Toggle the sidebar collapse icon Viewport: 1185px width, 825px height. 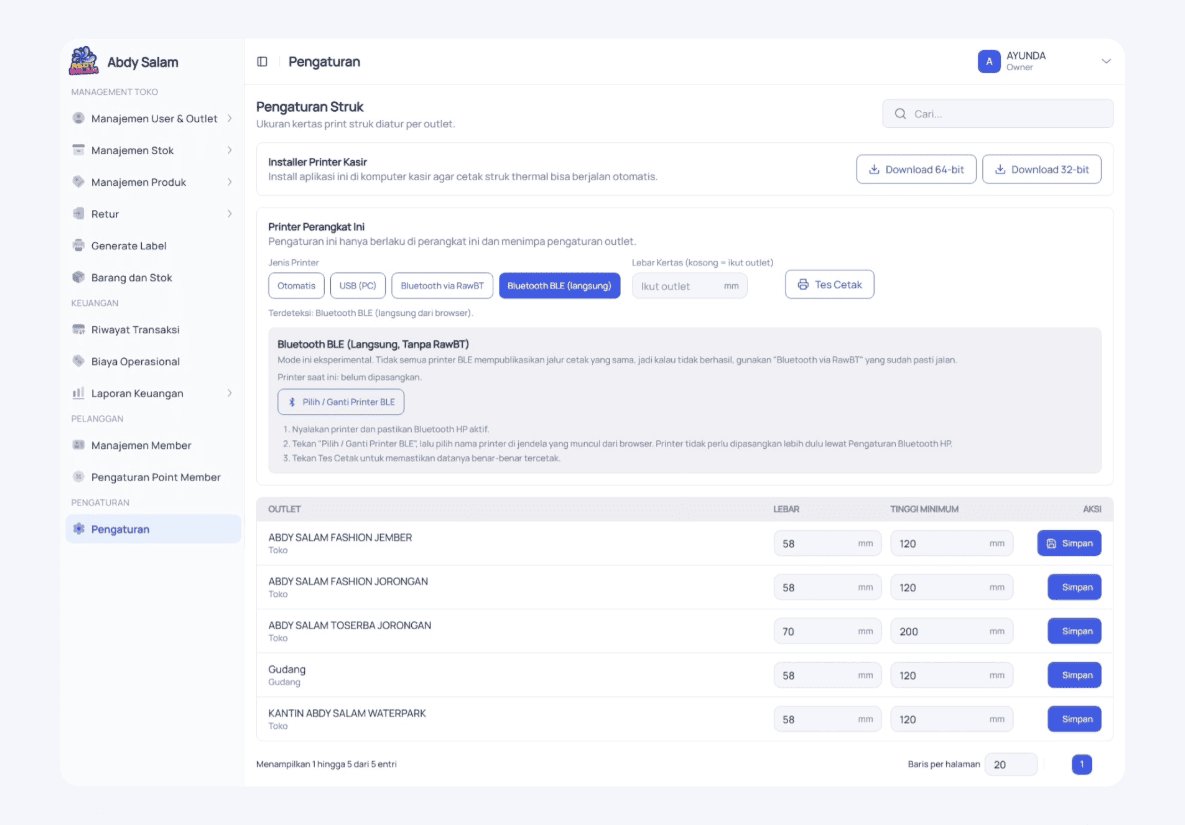262,62
